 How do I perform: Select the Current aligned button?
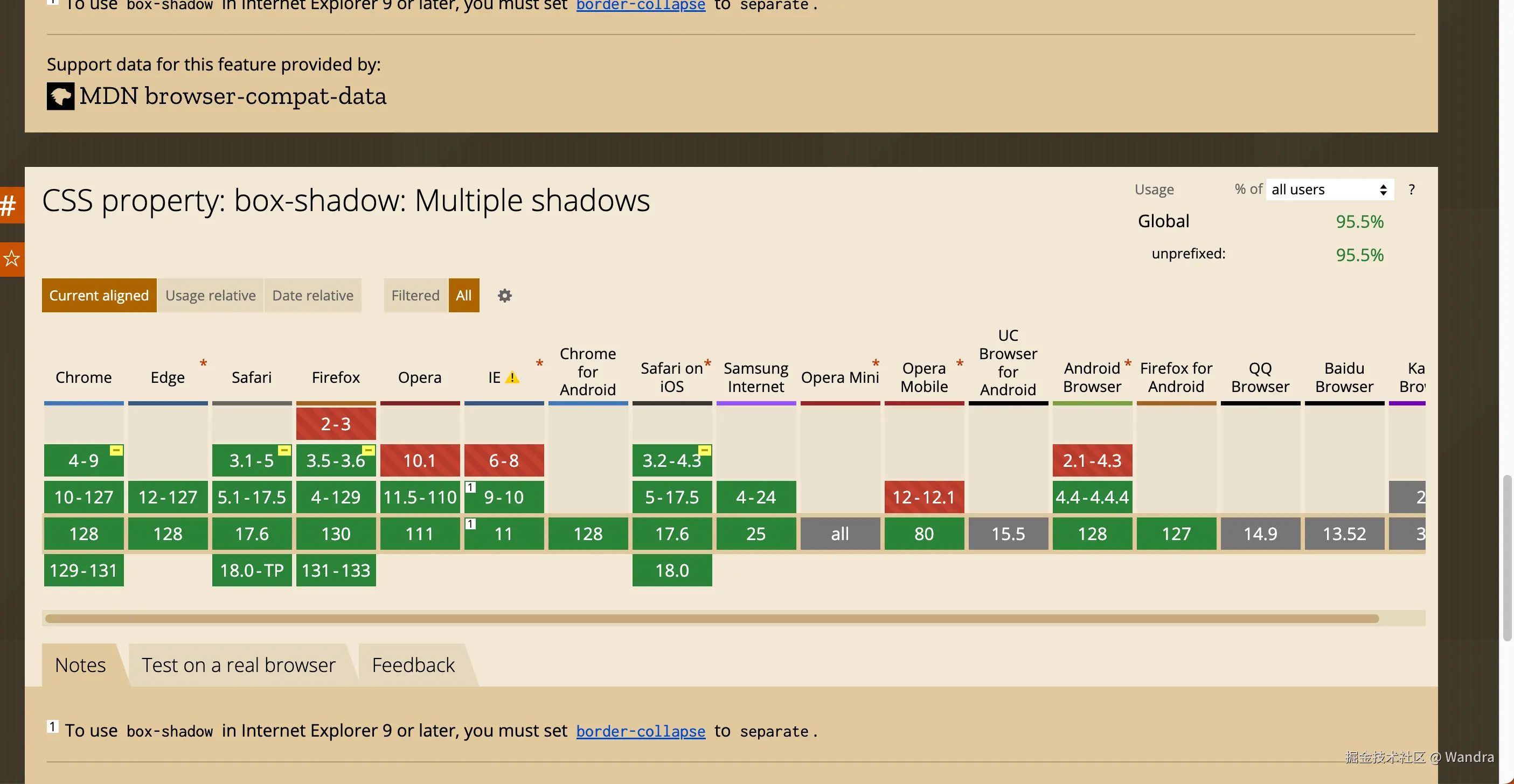tap(99, 296)
